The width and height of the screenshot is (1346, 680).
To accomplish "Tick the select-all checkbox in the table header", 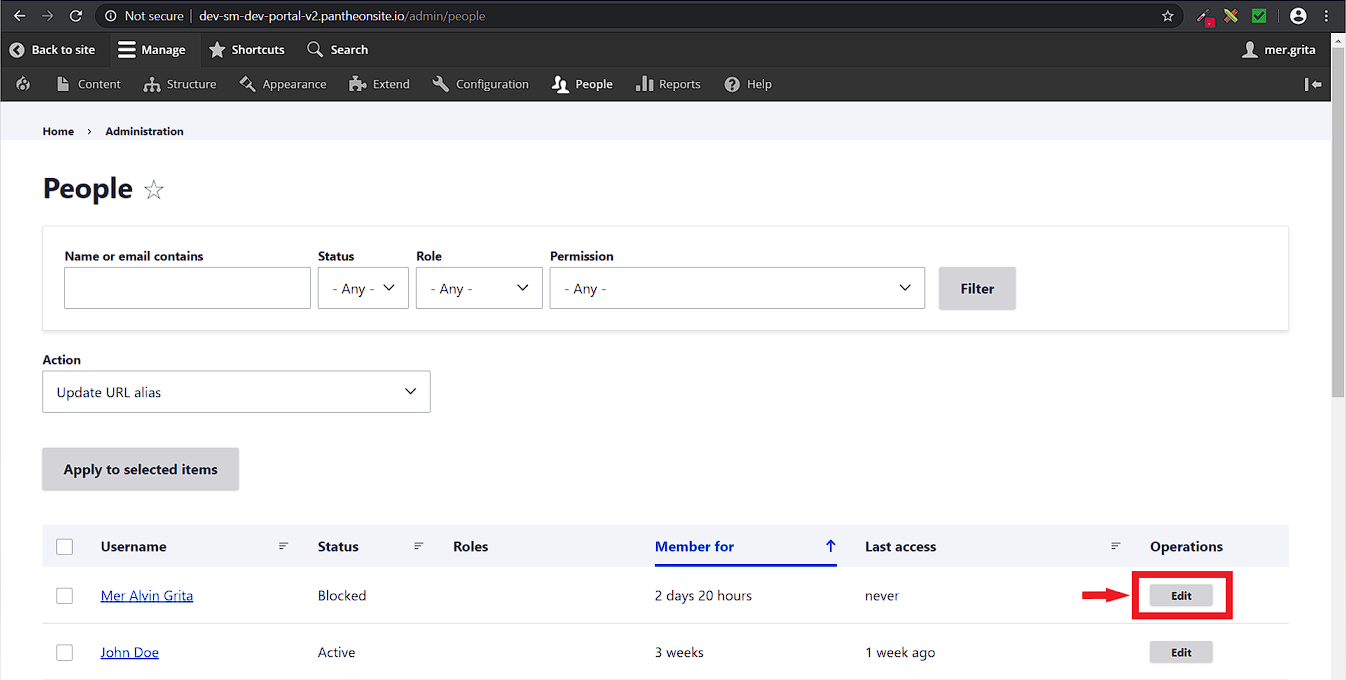I will (x=65, y=547).
